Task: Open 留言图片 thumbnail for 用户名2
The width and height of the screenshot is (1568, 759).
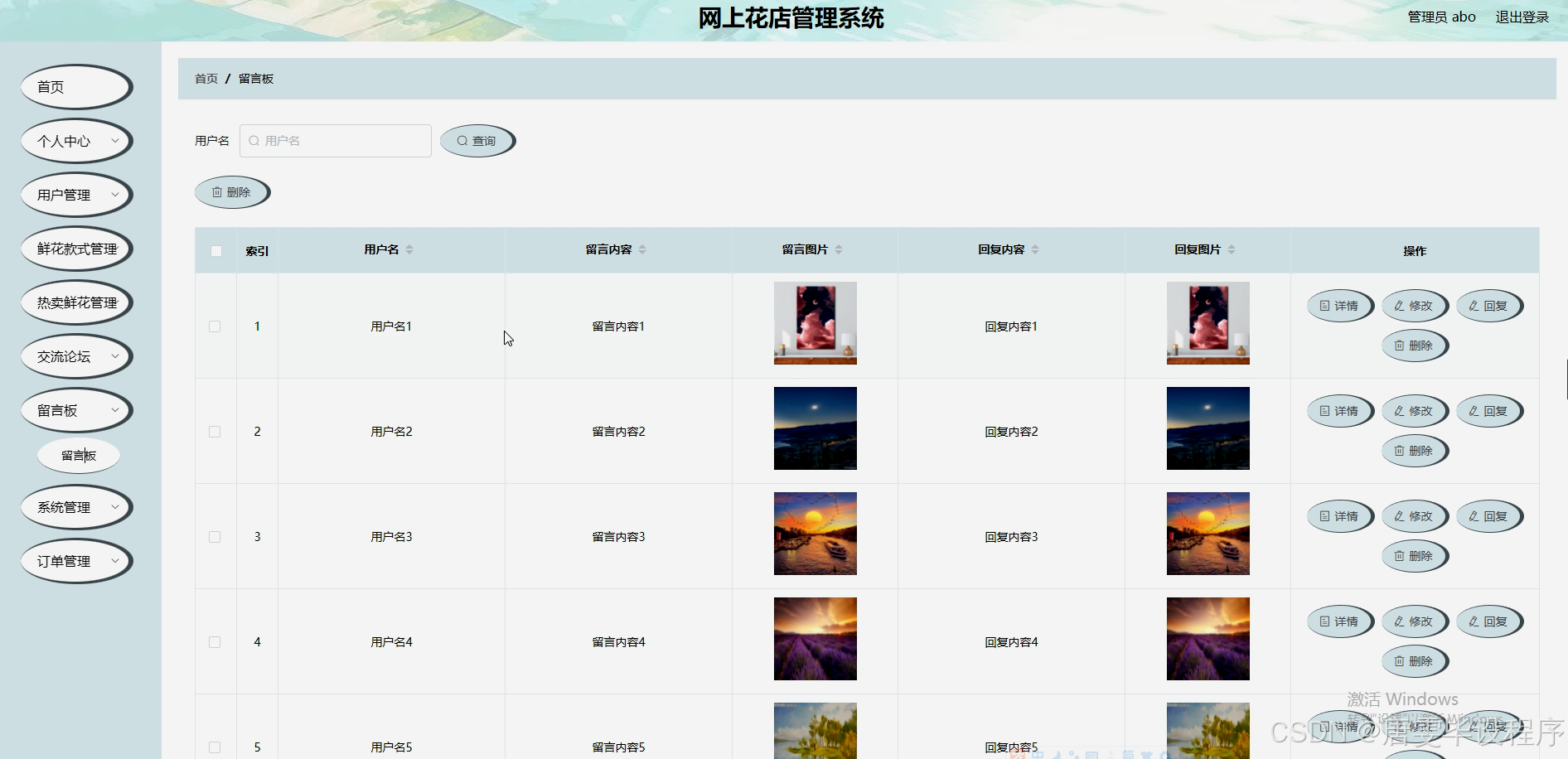Action: pos(815,428)
